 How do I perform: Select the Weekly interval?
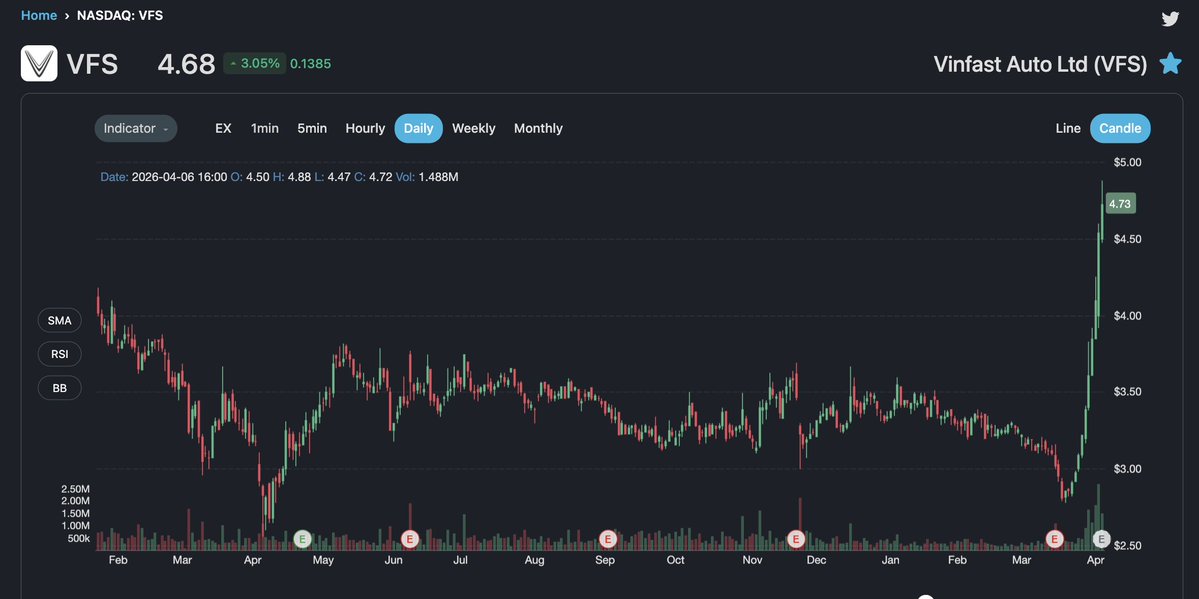pos(473,129)
